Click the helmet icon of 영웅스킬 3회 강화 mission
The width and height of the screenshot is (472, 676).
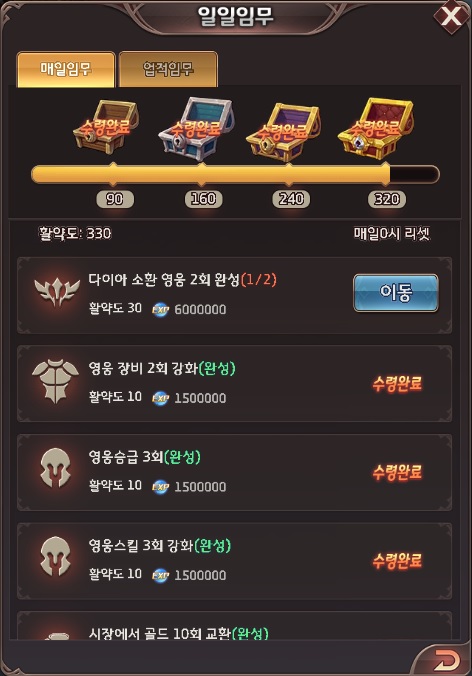point(55,556)
